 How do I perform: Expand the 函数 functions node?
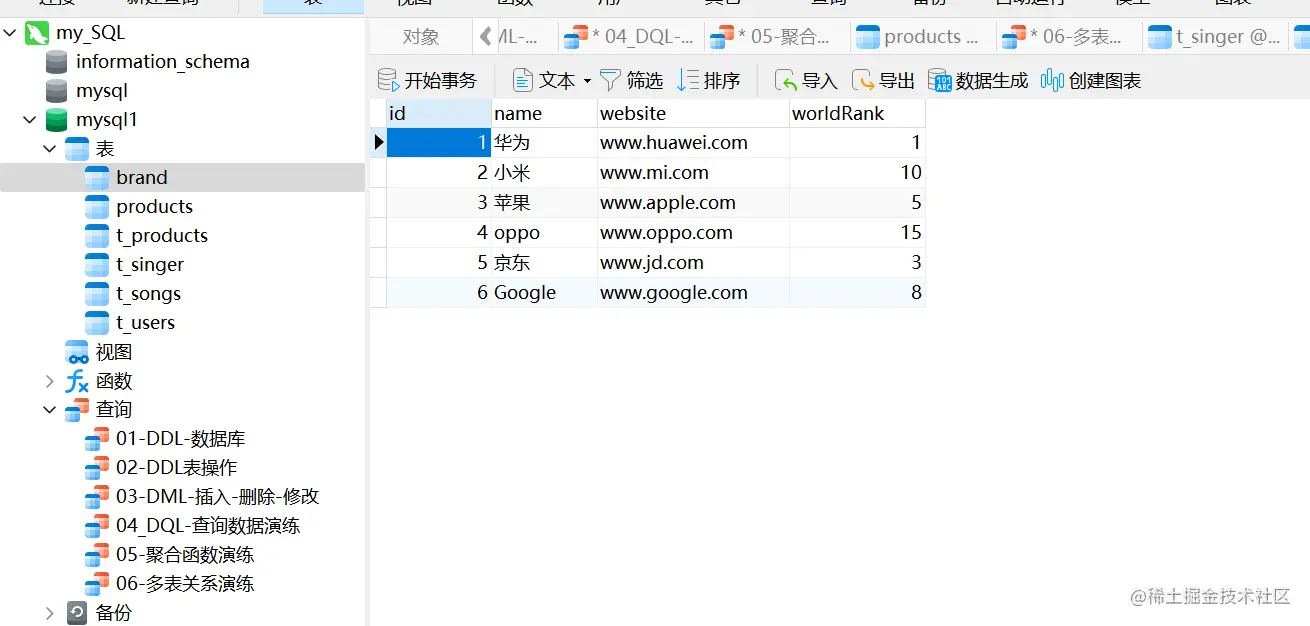click(x=50, y=381)
